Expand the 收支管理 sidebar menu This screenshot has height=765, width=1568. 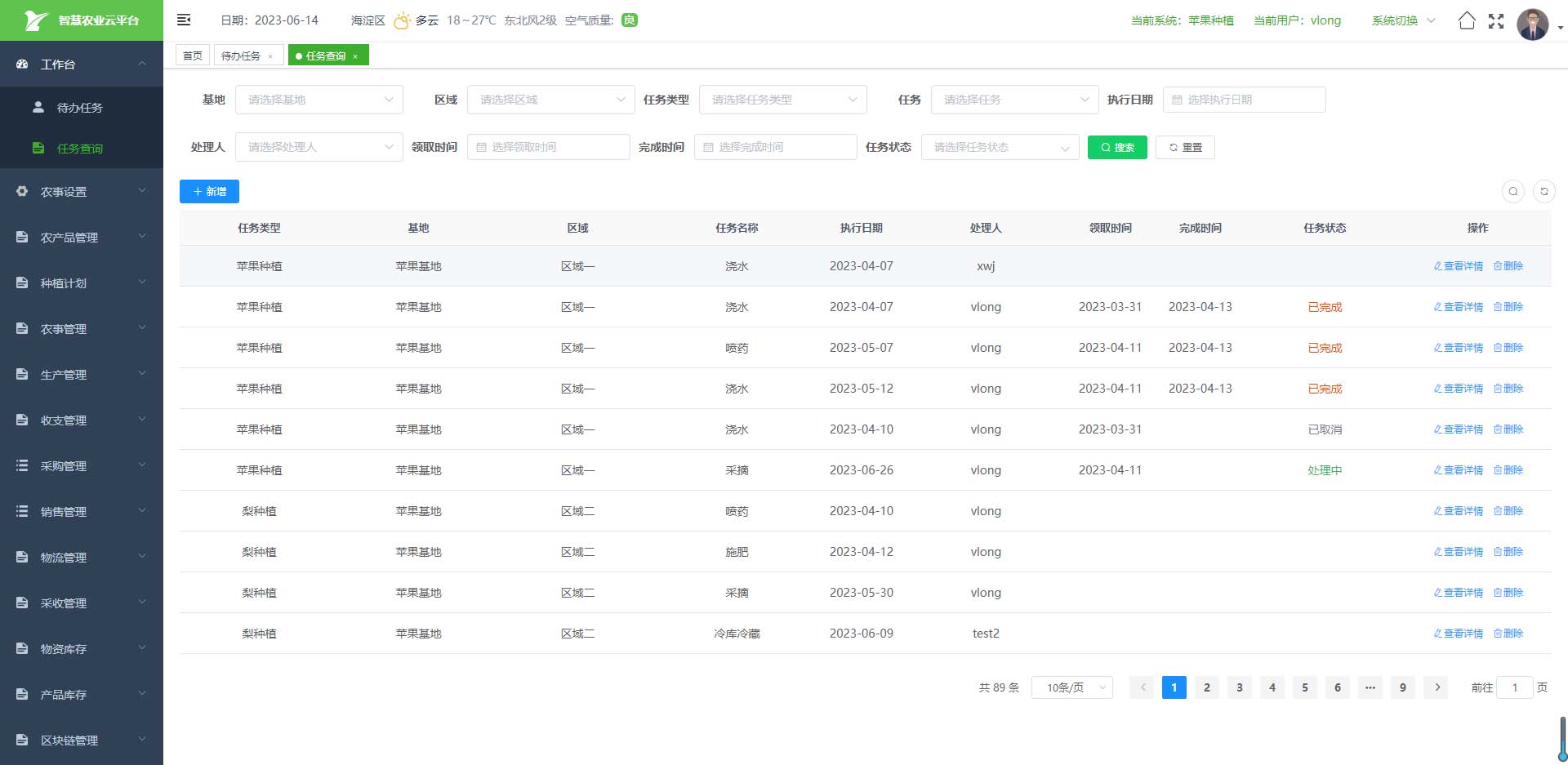82,420
